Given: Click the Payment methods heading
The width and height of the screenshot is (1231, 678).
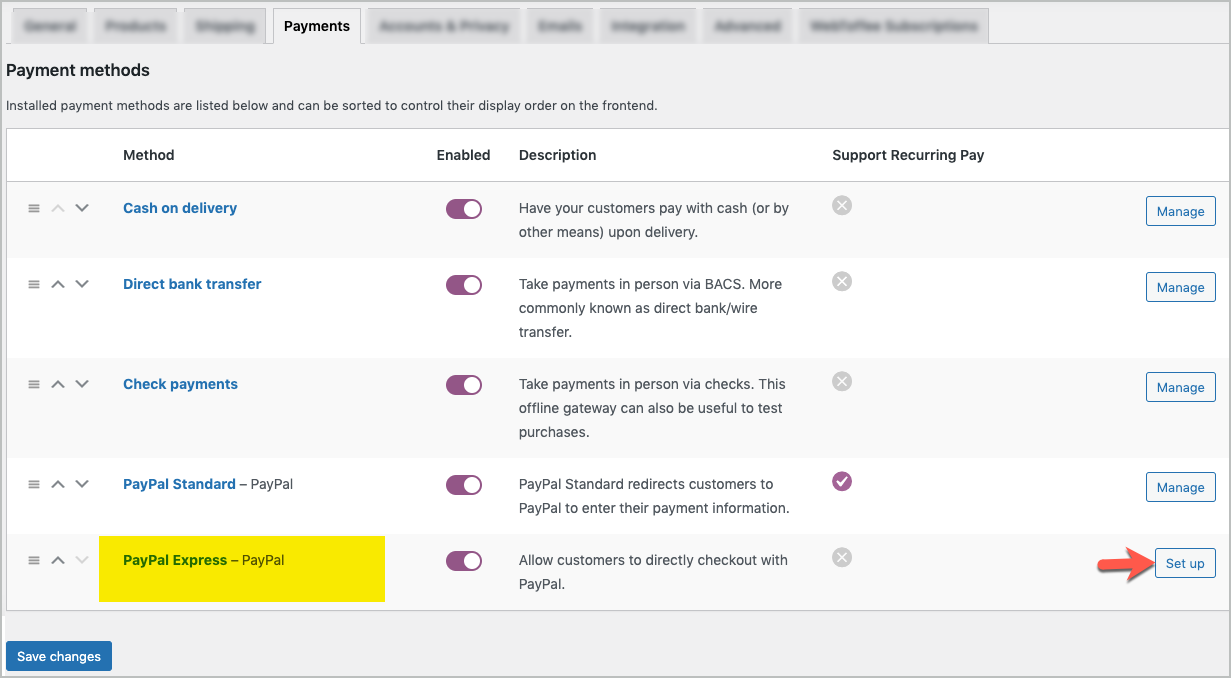Looking at the screenshot, I should click(x=78, y=70).
